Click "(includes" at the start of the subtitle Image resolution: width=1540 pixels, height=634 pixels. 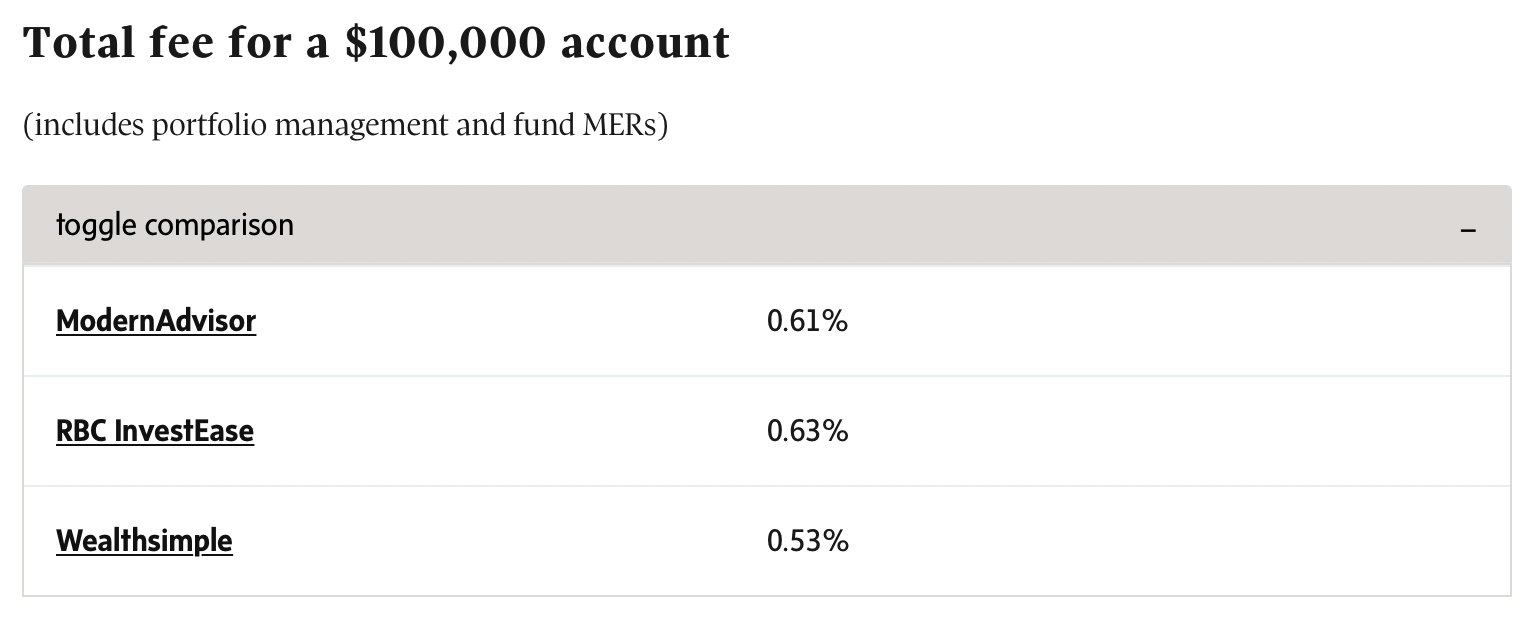[84, 127]
